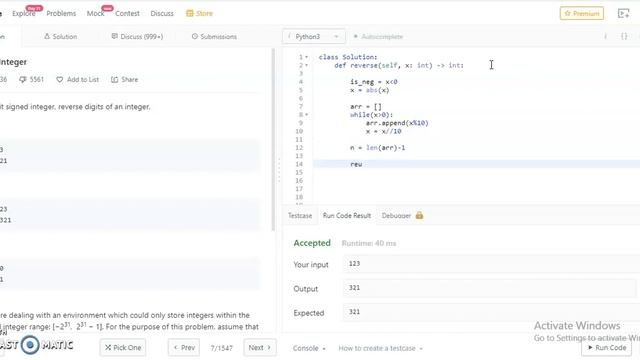Open How to create a testcase dropdown
640x360 pixels.
tap(380, 348)
